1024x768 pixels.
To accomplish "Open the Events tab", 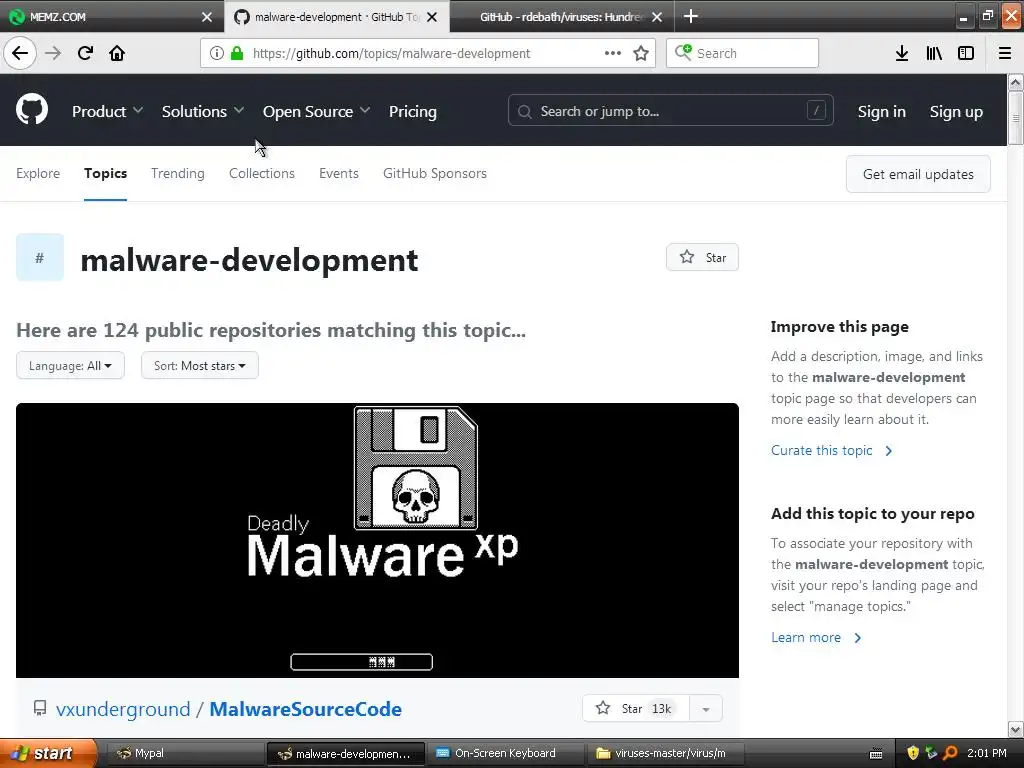I will click(339, 173).
